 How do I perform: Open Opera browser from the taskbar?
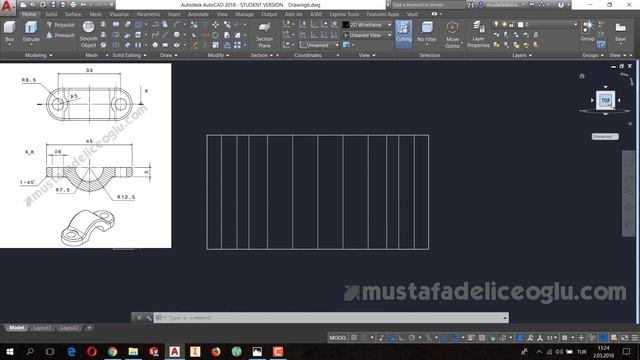click(x=92, y=351)
